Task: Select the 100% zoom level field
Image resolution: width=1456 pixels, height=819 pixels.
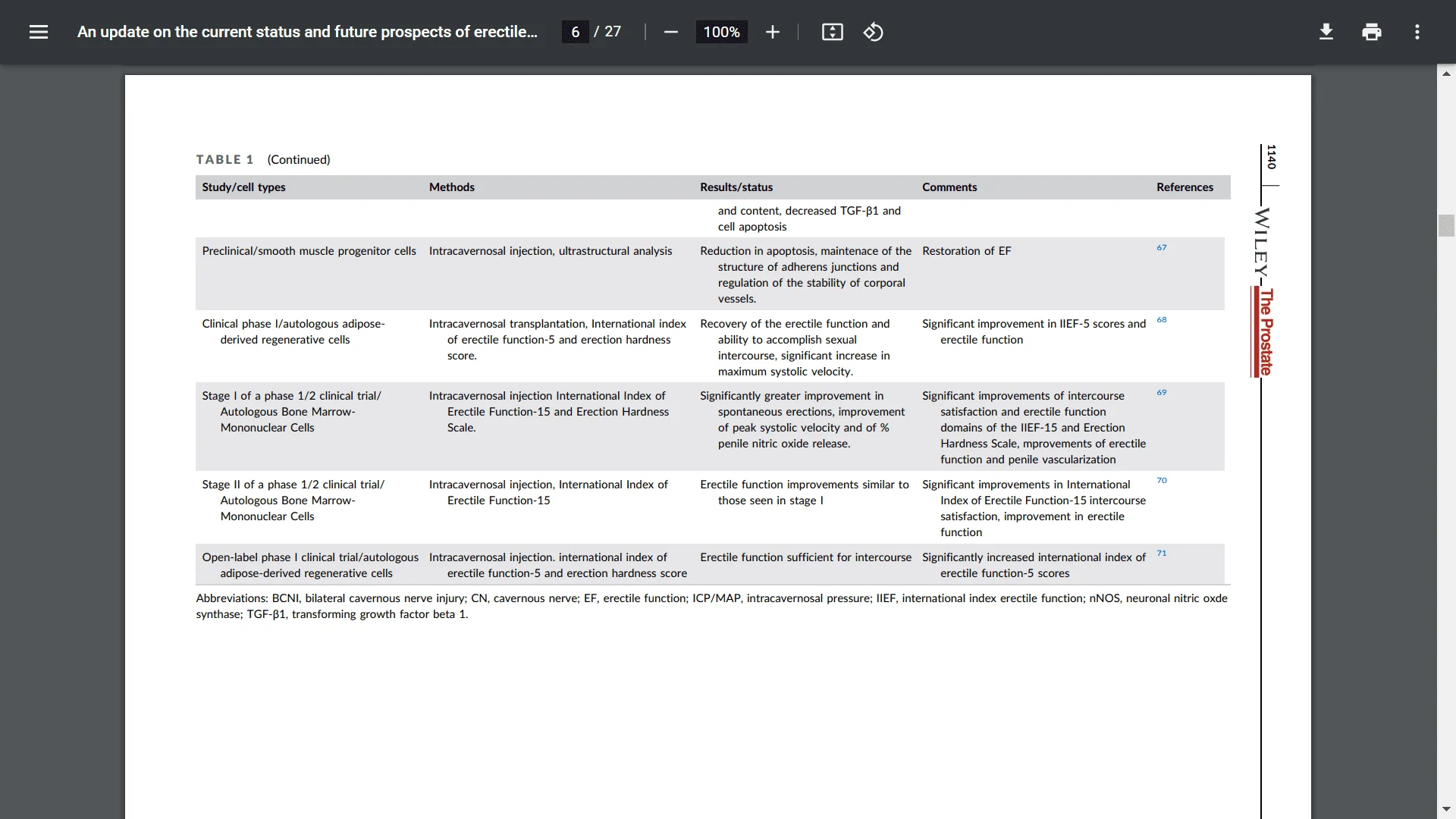Action: tap(721, 32)
